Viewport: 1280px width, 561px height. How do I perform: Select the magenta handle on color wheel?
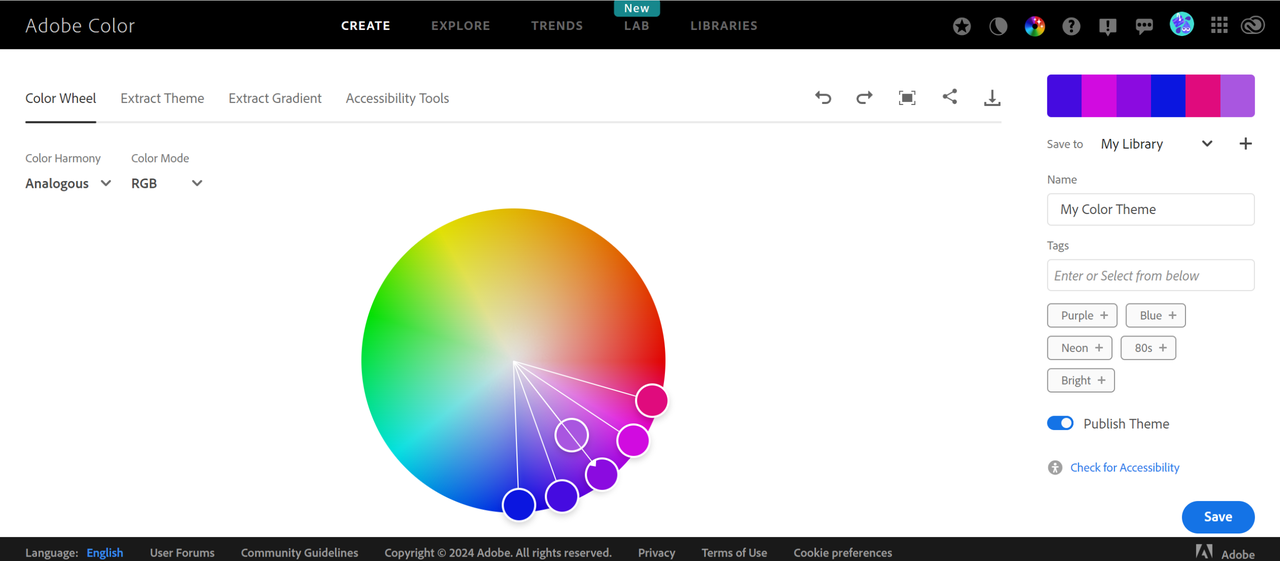(x=633, y=440)
